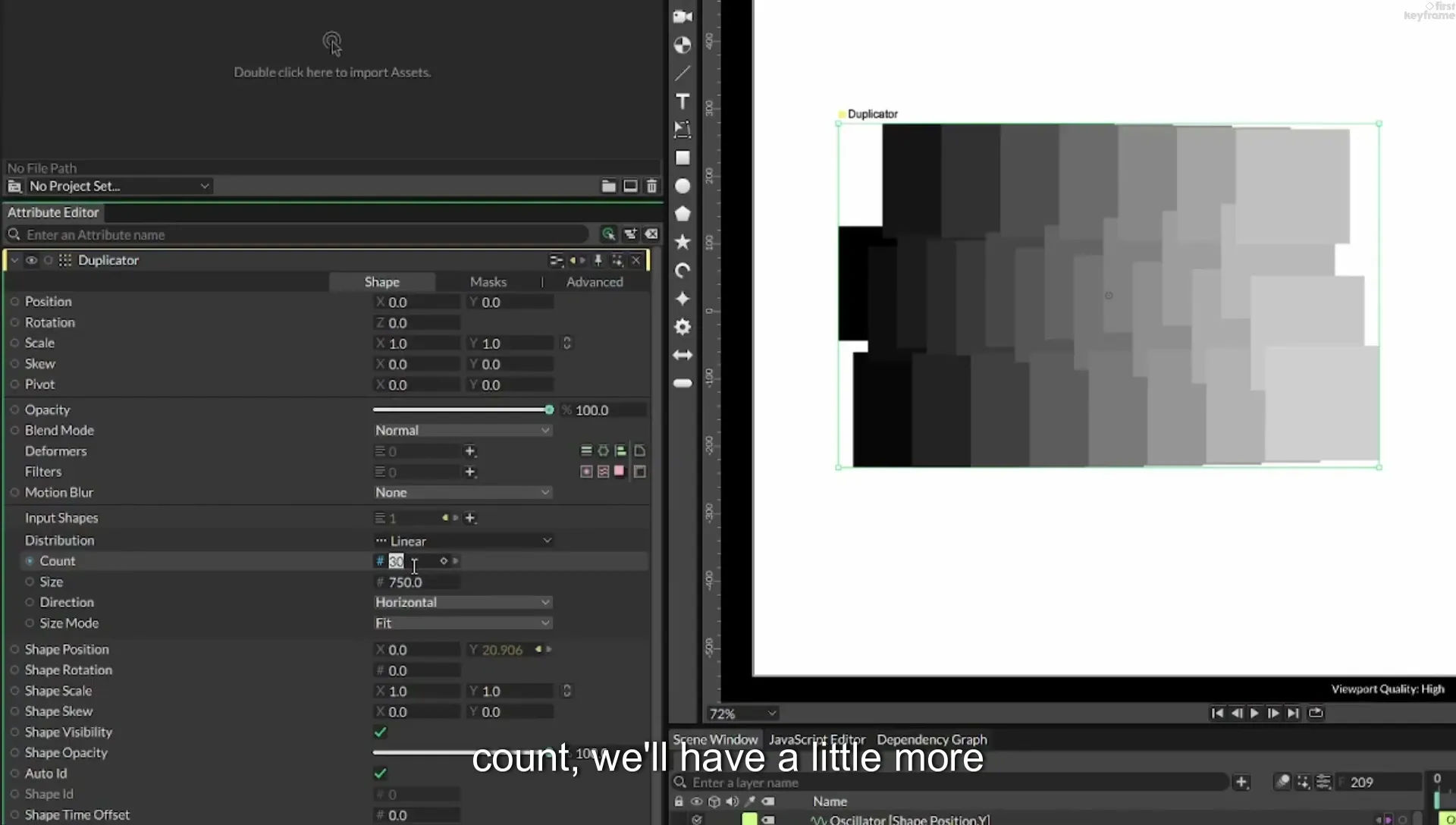This screenshot has height=825, width=1456.
Task: Uncheck the Auto Id checkbox
Action: (x=381, y=773)
